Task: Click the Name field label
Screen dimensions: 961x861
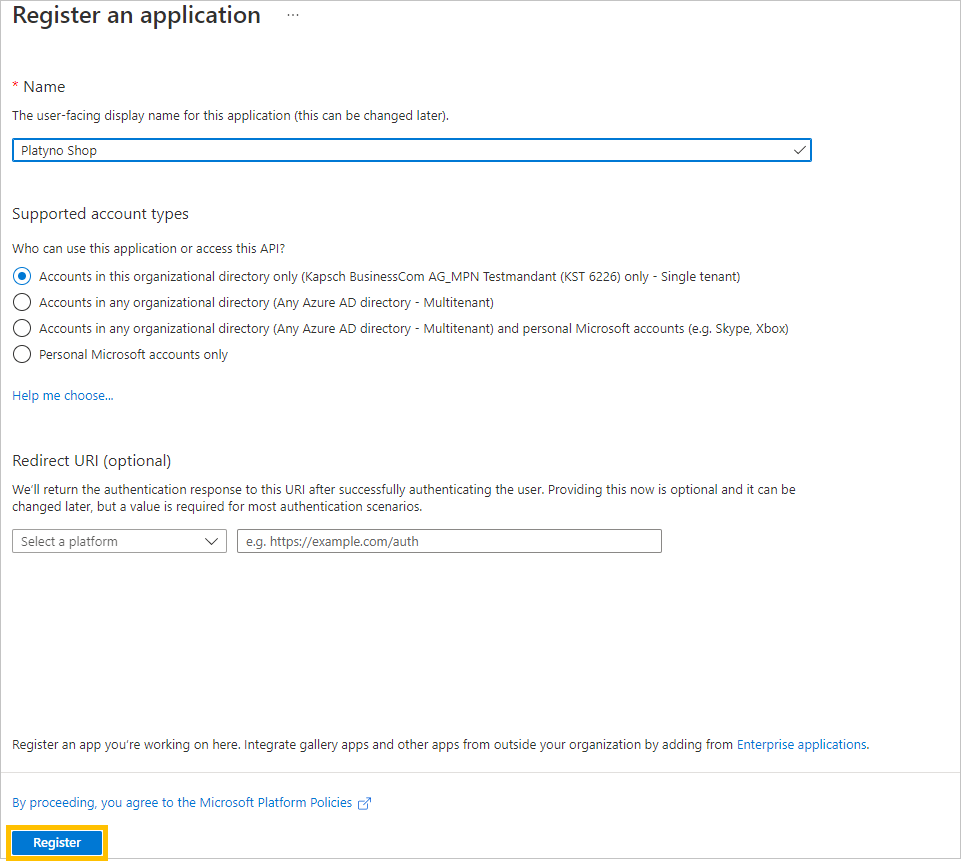Action: (x=44, y=87)
